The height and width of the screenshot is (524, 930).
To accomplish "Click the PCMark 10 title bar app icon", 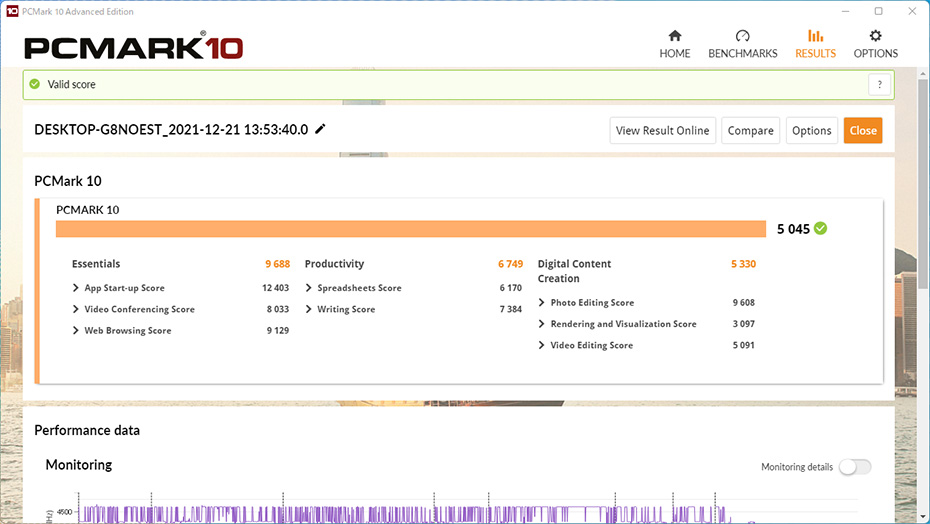I will pos(12,11).
